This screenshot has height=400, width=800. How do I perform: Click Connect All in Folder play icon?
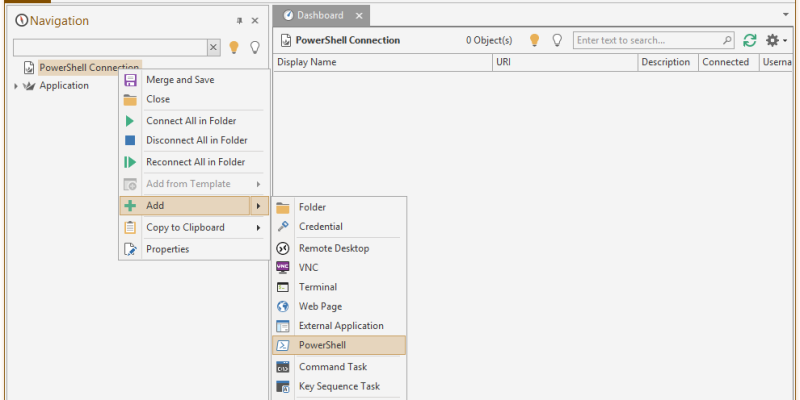point(130,121)
